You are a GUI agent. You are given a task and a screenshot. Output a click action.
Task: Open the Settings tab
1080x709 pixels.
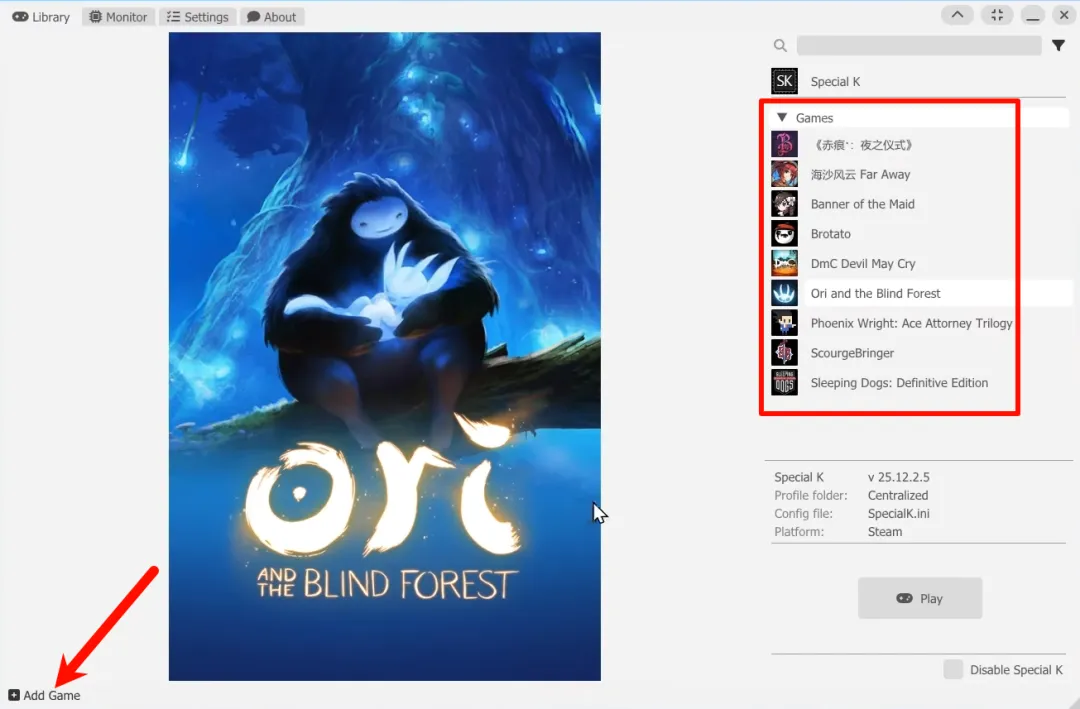(x=198, y=17)
